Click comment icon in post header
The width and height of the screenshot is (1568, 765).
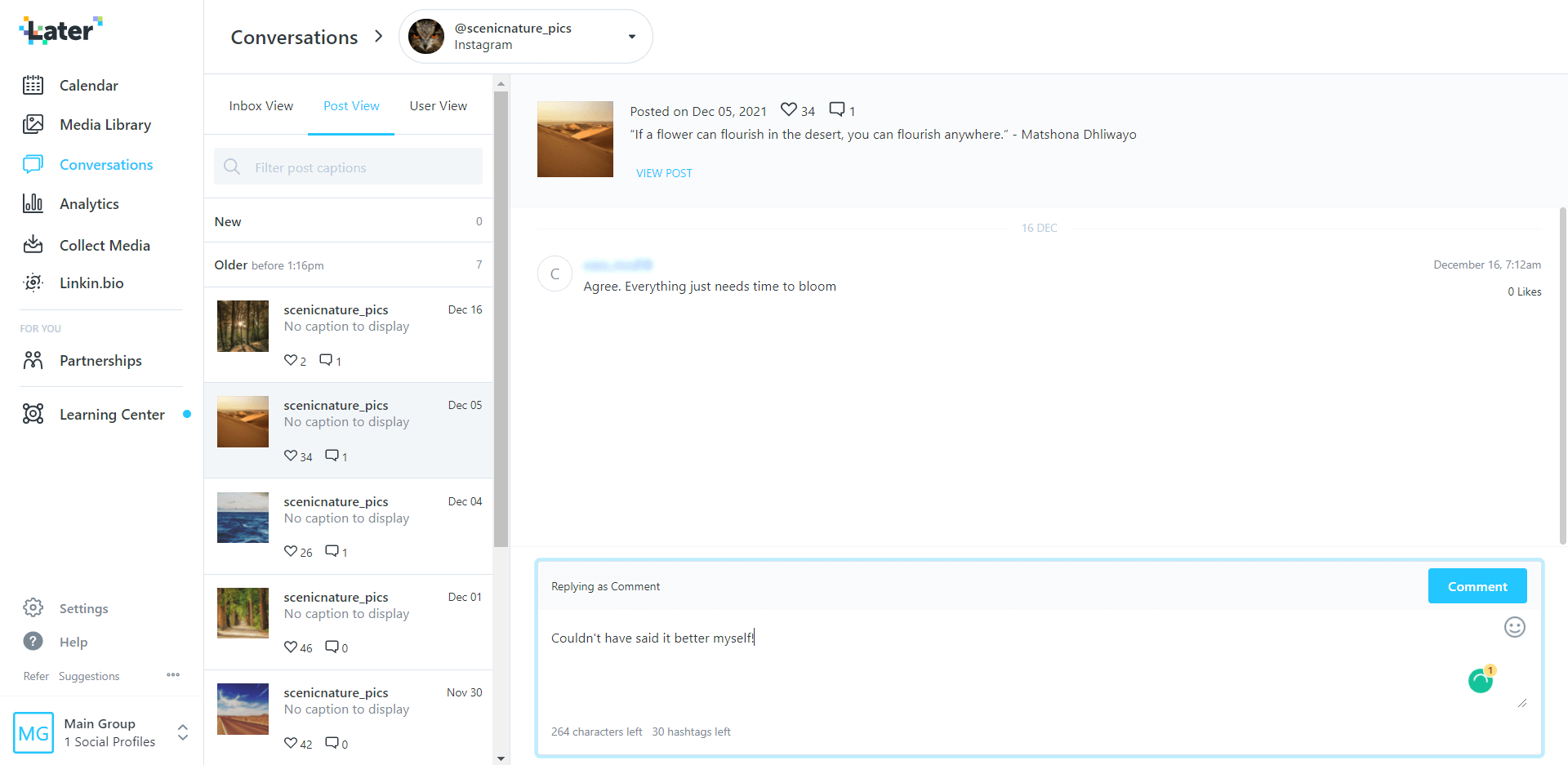click(837, 109)
